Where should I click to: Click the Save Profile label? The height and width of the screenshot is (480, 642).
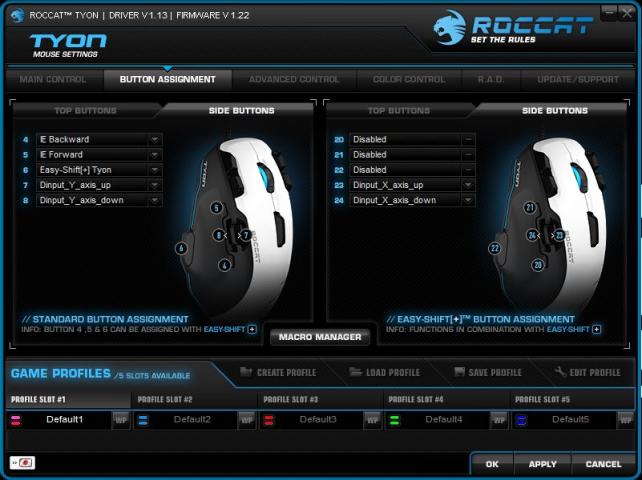pyautogui.click(x=495, y=373)
